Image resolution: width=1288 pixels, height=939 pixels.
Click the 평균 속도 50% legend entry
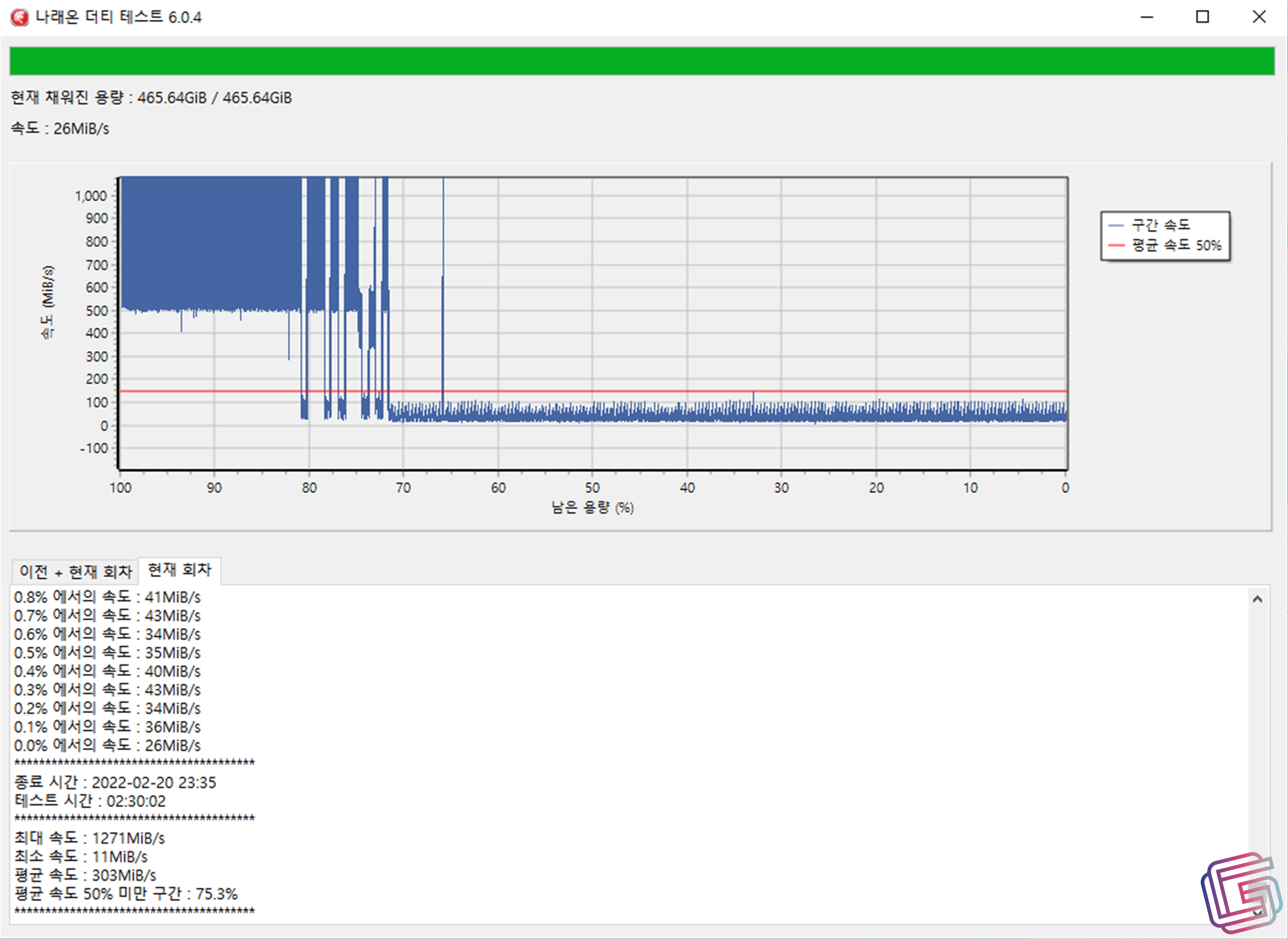pyautogui.click(x=1165, y=246)
